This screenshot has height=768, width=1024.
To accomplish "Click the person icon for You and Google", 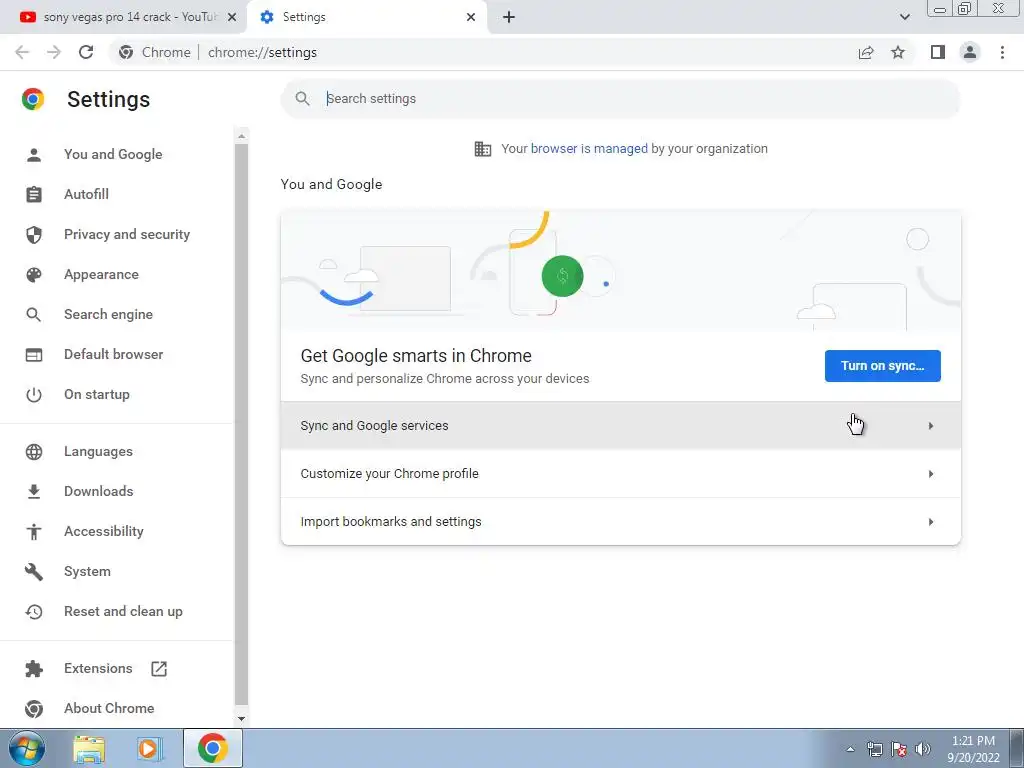I will pos(33,154).
